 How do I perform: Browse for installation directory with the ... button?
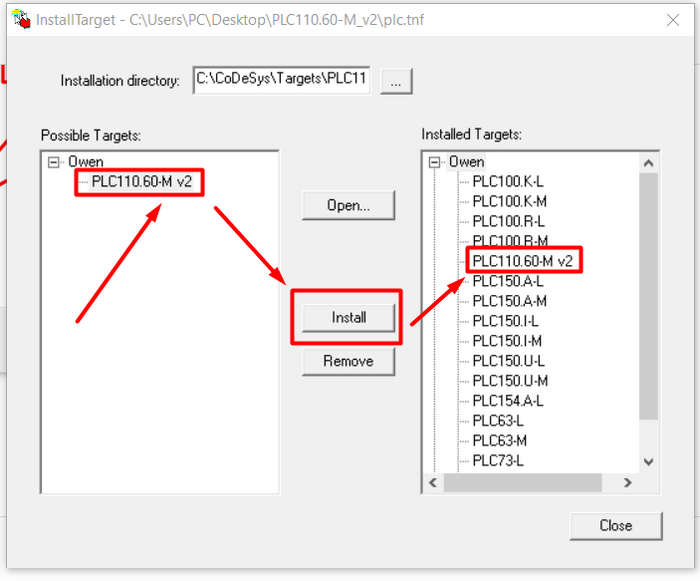coord(396,81)
